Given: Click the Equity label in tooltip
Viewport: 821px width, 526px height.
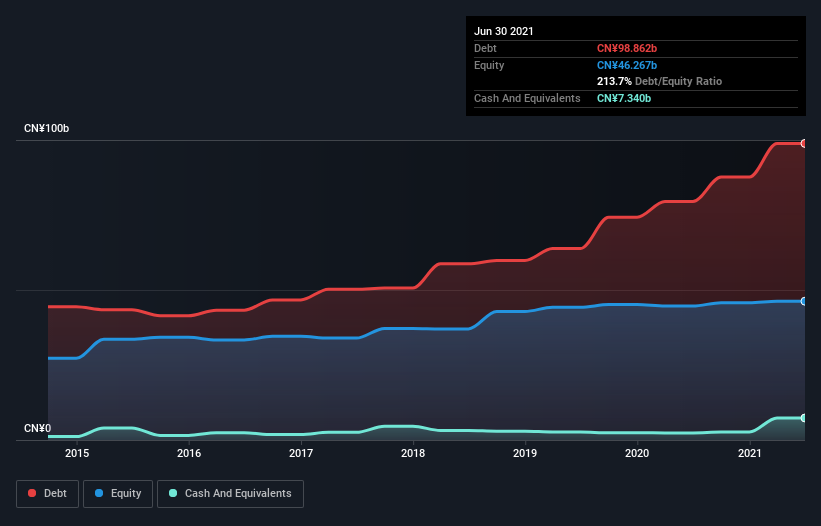Looking at the screenshot, I should coord(489,65).
